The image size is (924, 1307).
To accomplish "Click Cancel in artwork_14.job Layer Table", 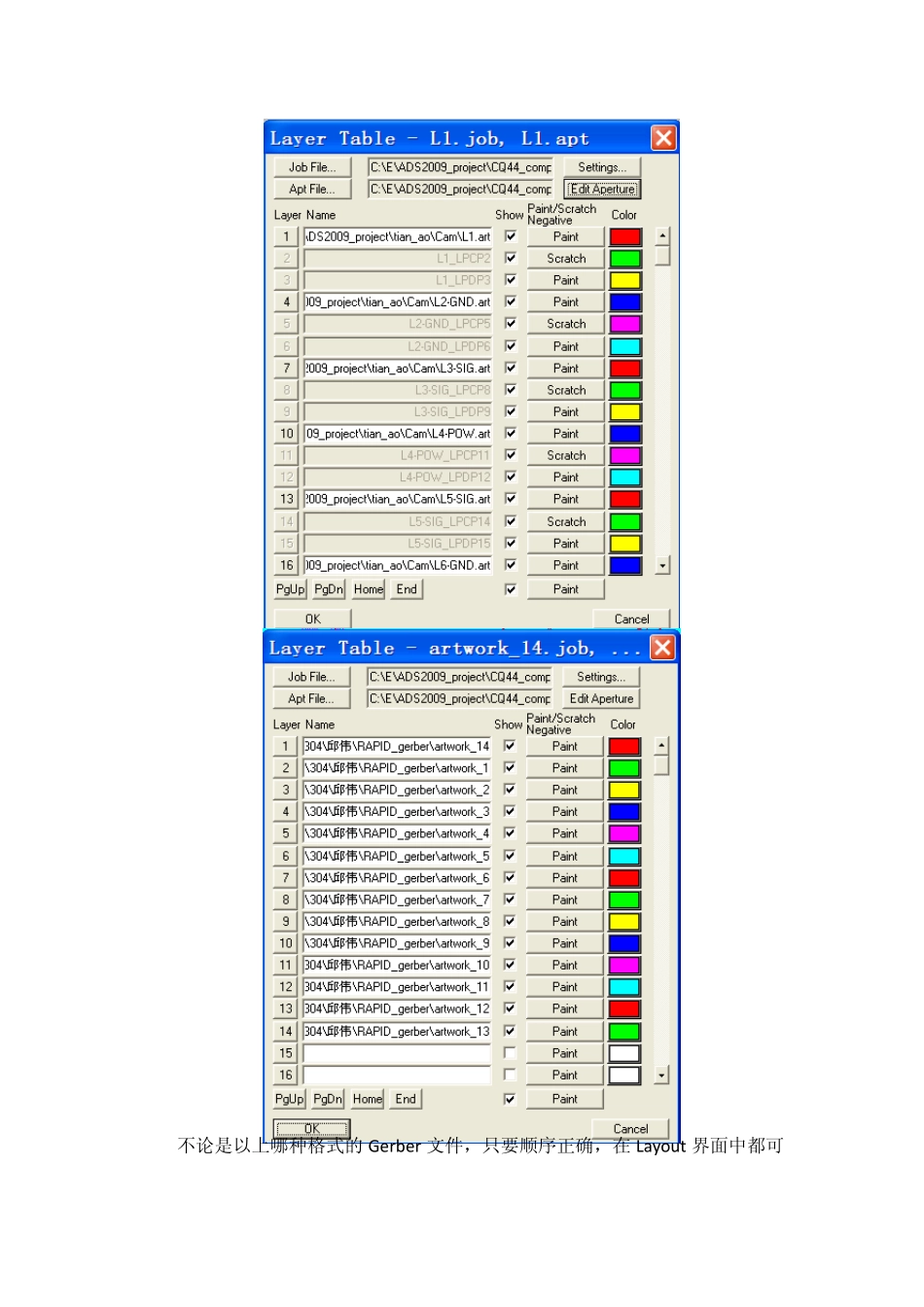I will [630, 1129].
